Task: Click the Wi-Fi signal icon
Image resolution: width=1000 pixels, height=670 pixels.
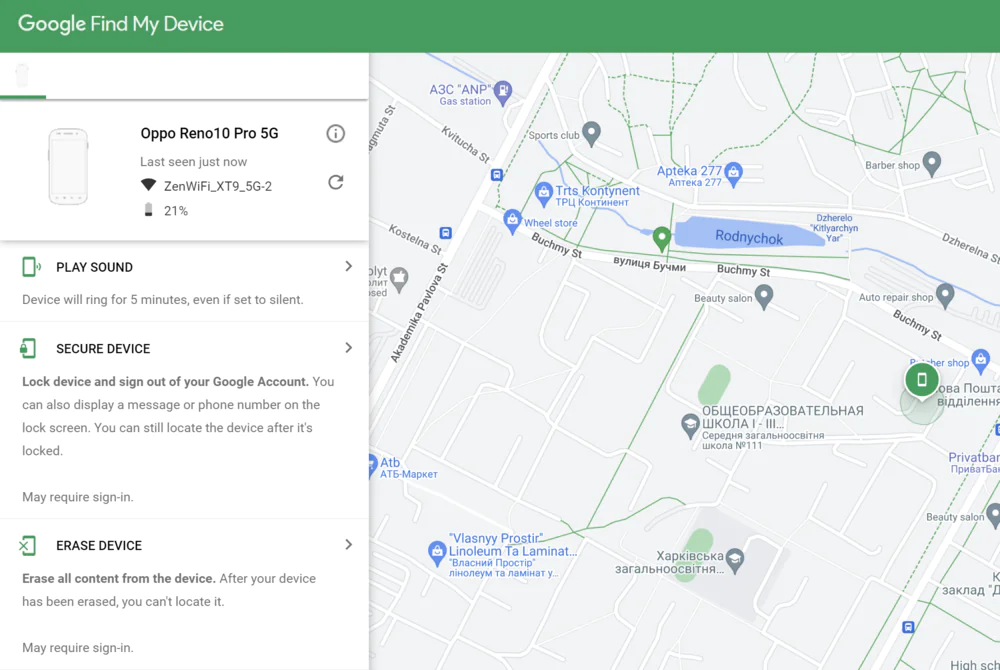Action: tap(148, 185)
